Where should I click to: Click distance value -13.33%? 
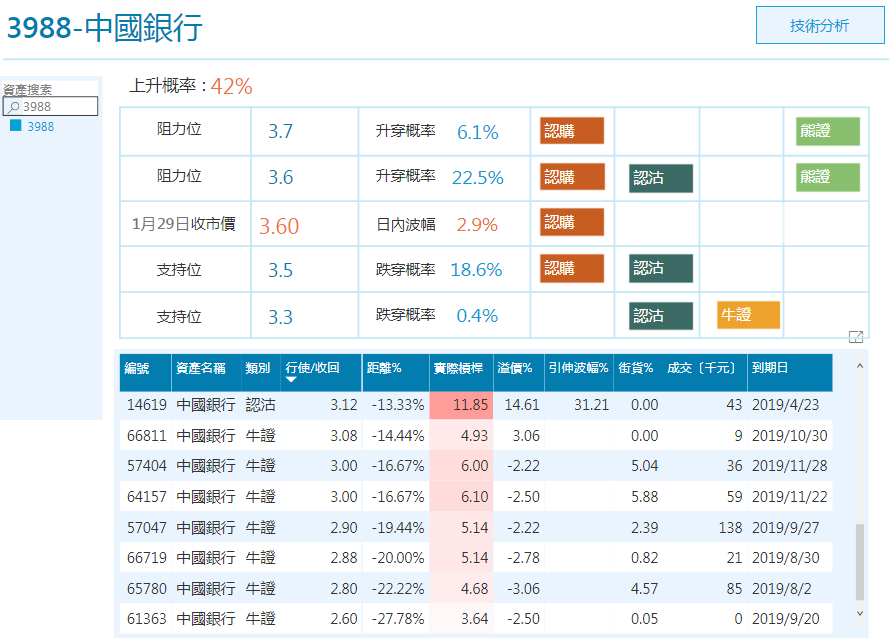click(x=398, y=405)
